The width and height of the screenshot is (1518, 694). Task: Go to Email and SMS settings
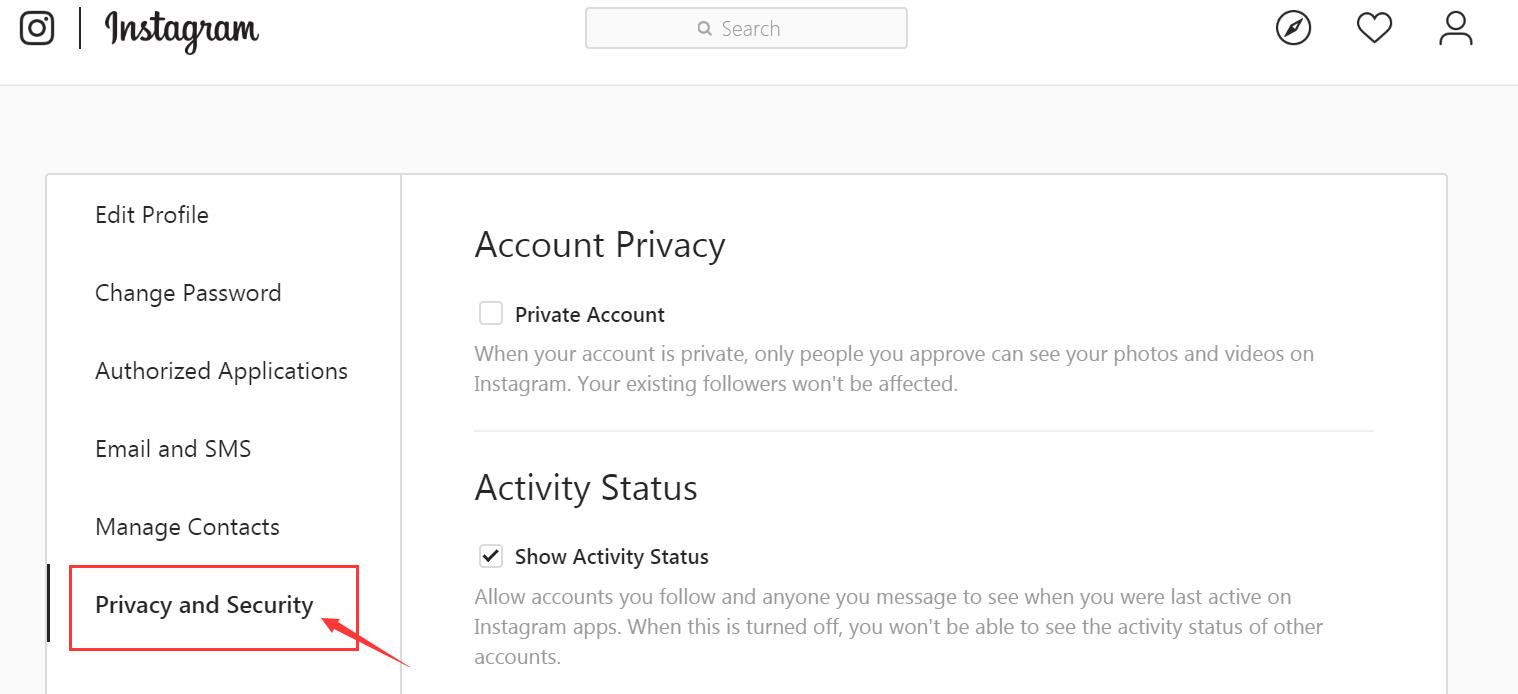173,449
